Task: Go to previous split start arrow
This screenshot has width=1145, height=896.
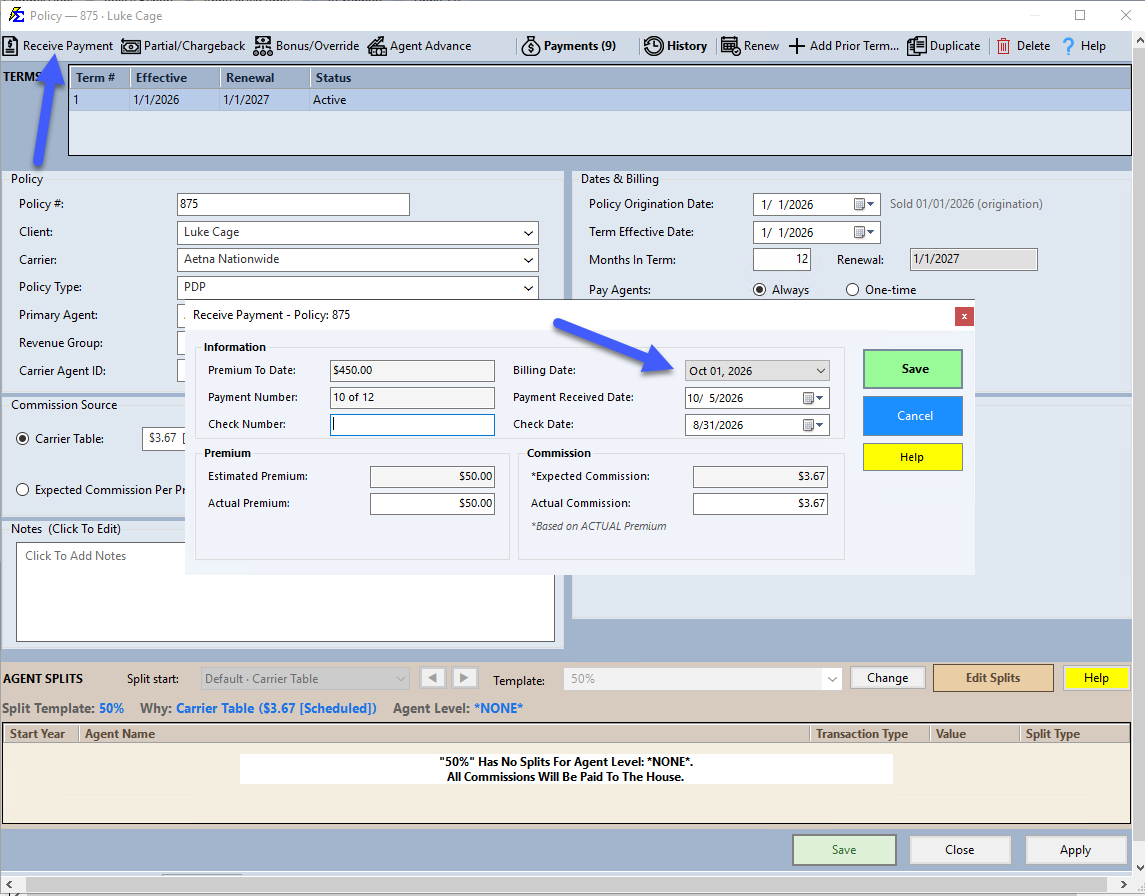Action: pos(433,678)
